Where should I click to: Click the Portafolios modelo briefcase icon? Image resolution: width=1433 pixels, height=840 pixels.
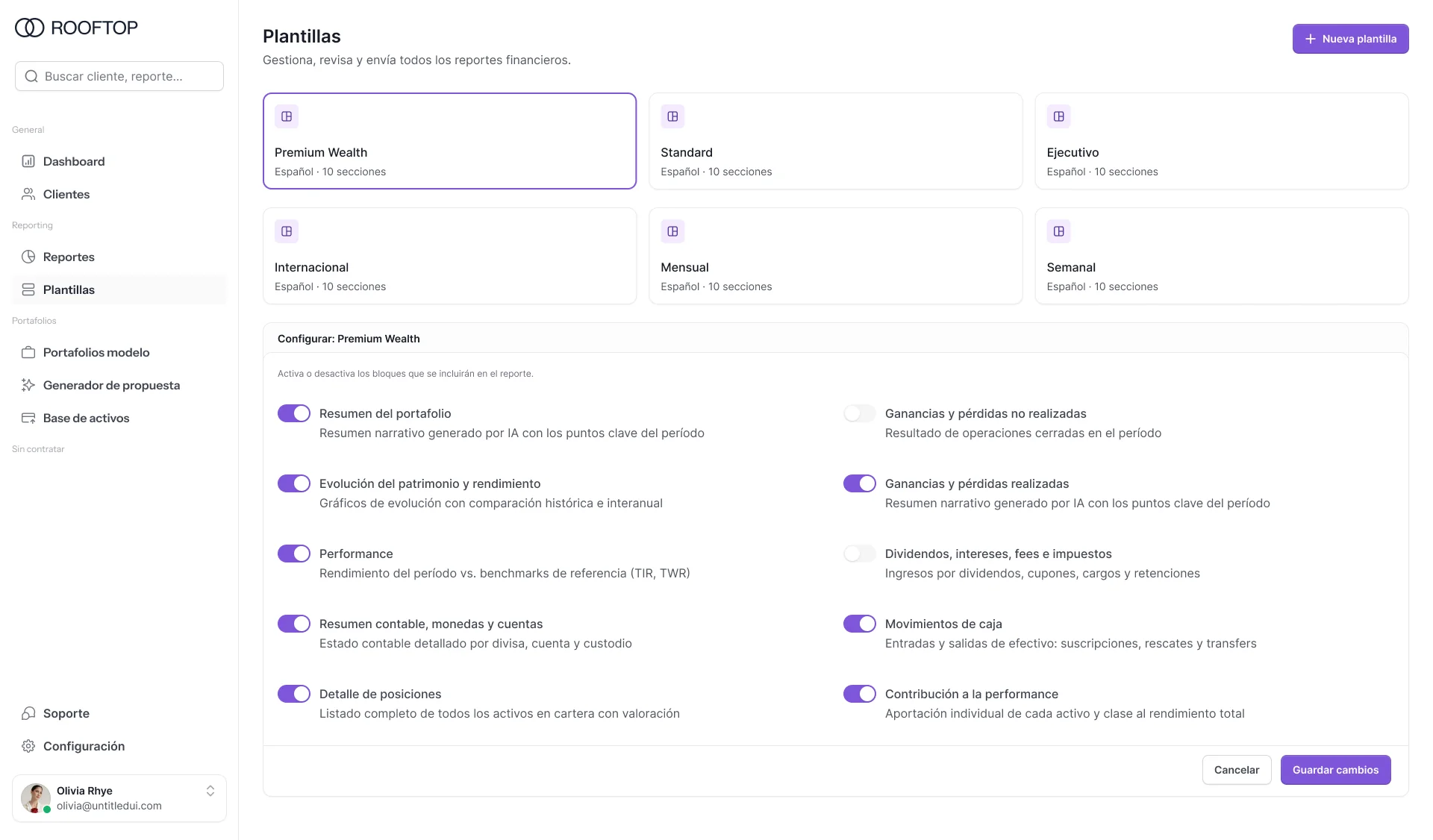[x=28, y=352]
